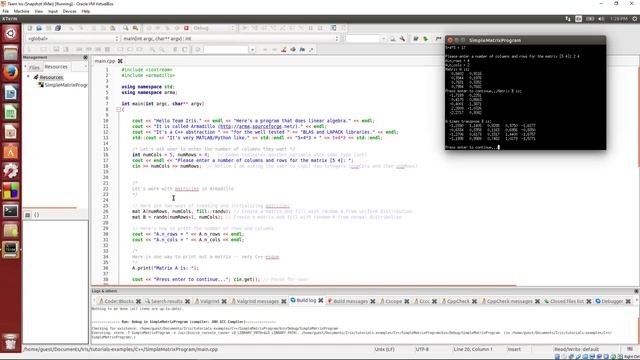Click the Ubuntu dash home icon

pos(11,33)
